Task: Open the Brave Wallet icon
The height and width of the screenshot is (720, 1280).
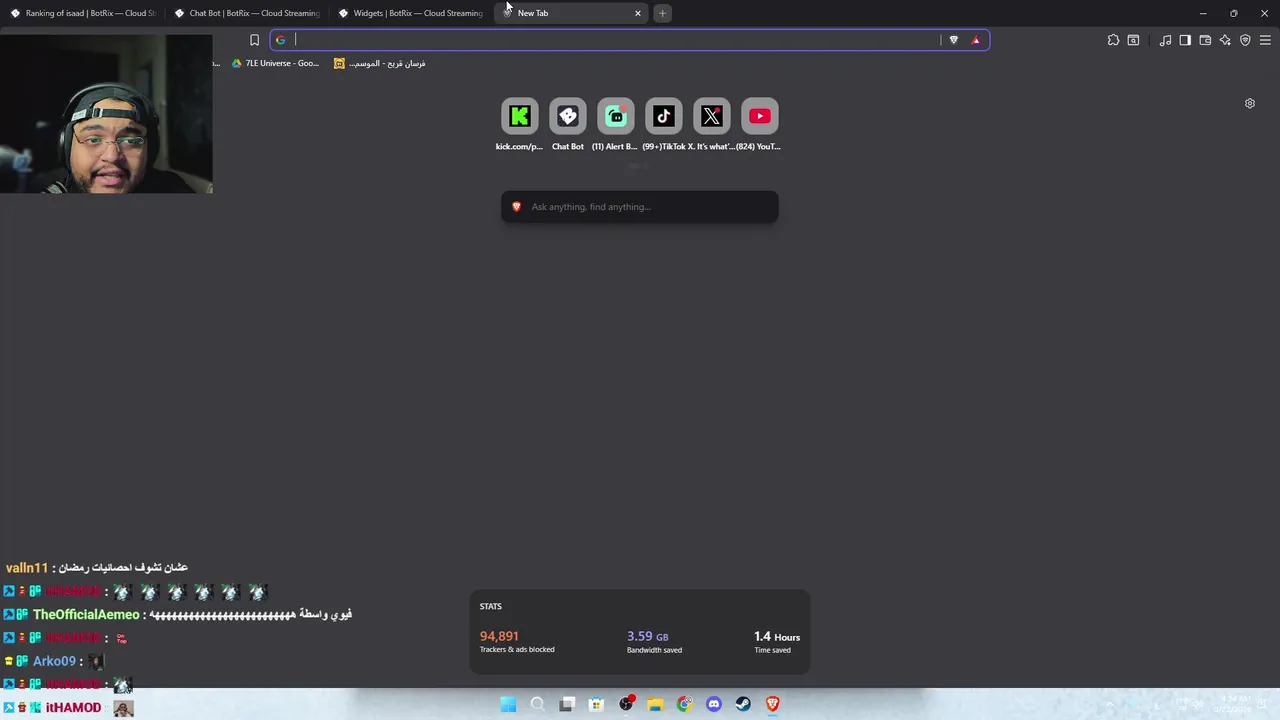Action: [1205, 40]
